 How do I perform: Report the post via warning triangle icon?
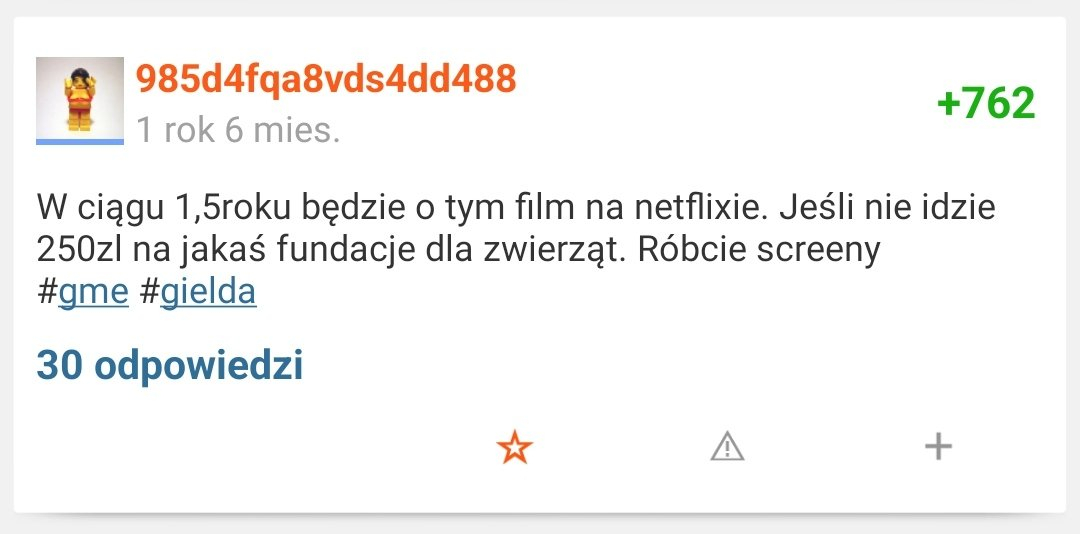point(727,447)
